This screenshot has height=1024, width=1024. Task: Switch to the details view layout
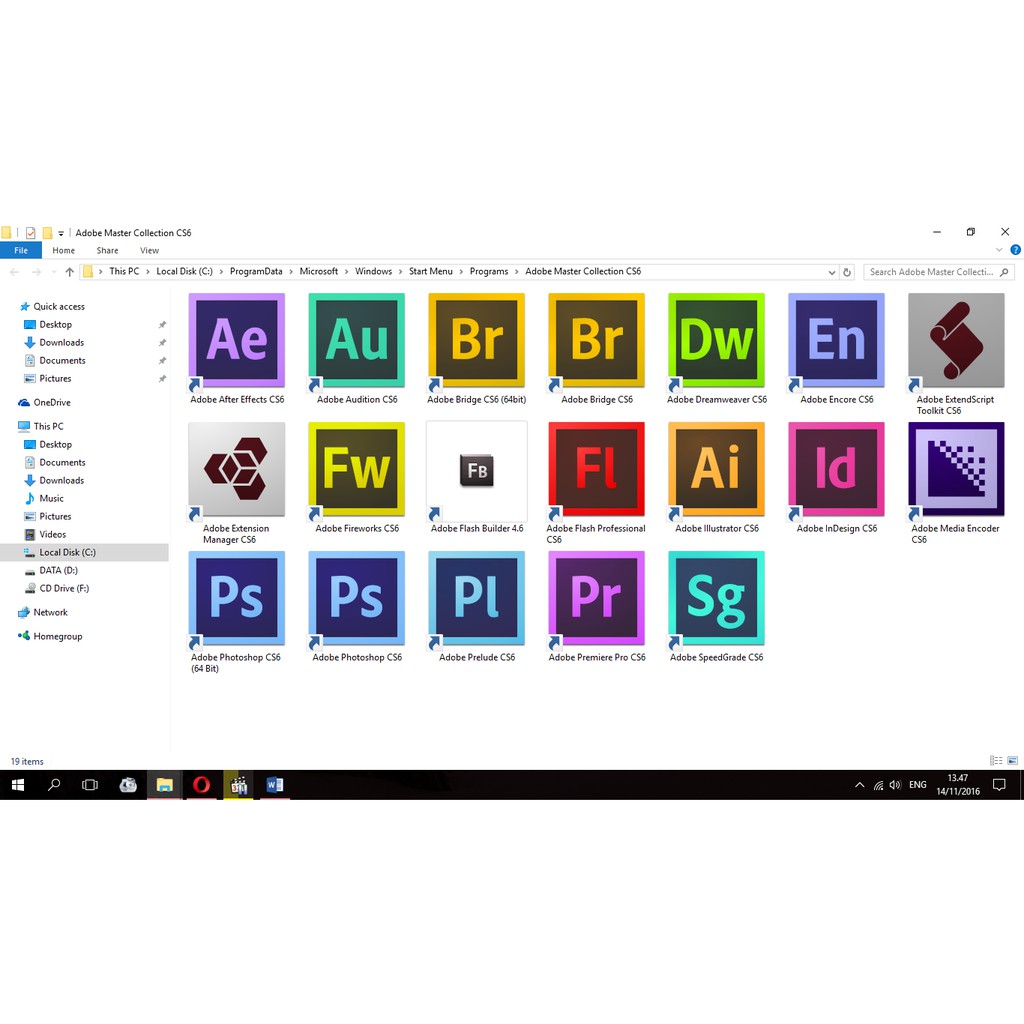pos(995,761)
